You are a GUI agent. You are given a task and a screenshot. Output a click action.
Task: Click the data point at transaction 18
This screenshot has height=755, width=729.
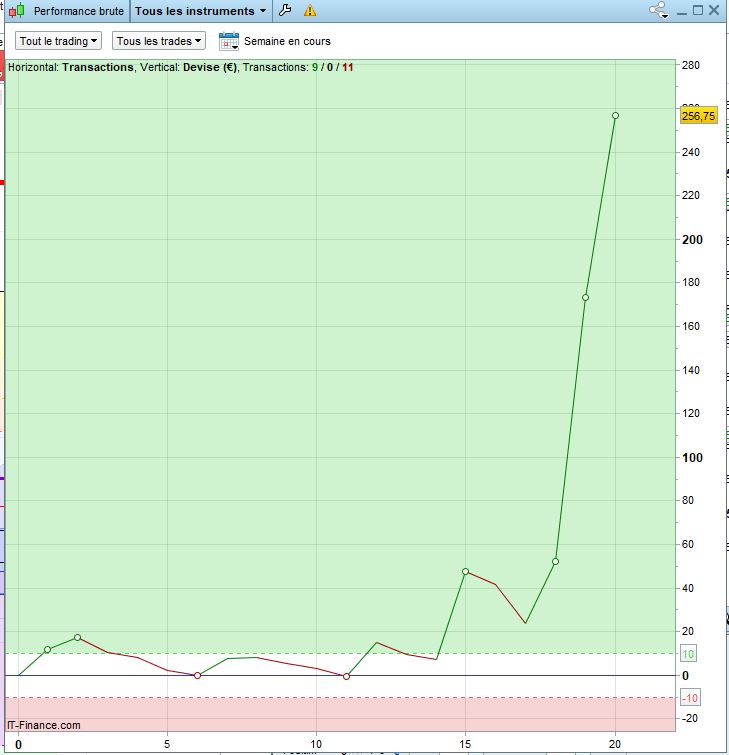[x=555, y=561]
